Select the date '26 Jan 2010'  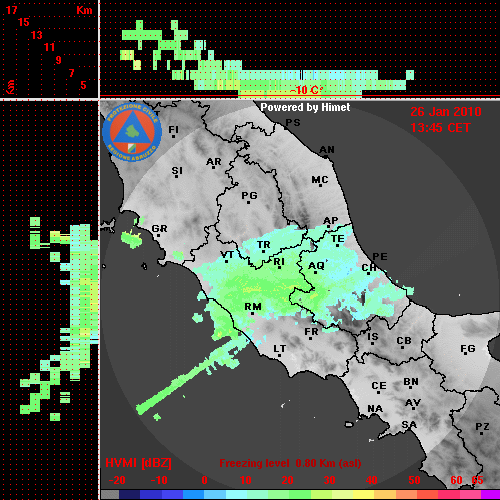446,112
